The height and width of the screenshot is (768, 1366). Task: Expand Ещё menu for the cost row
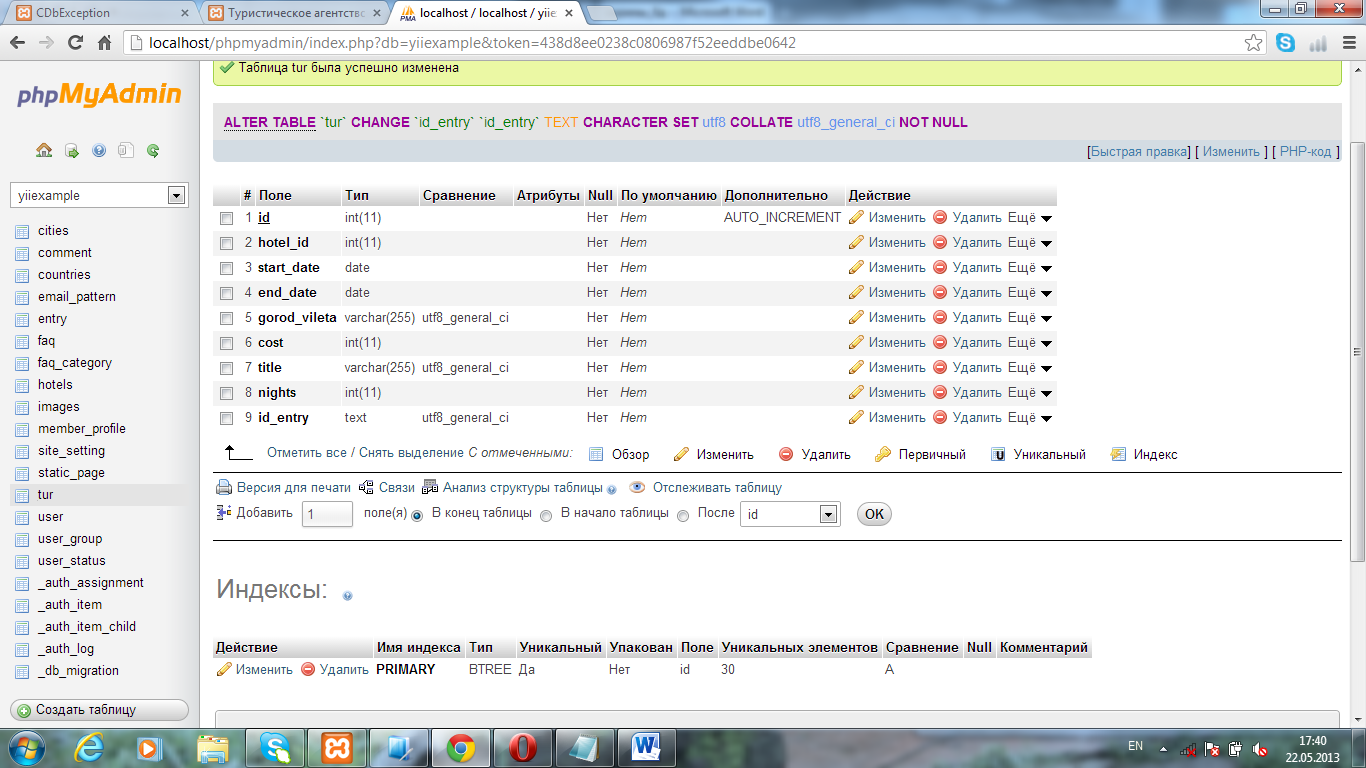click(1030, 342)
